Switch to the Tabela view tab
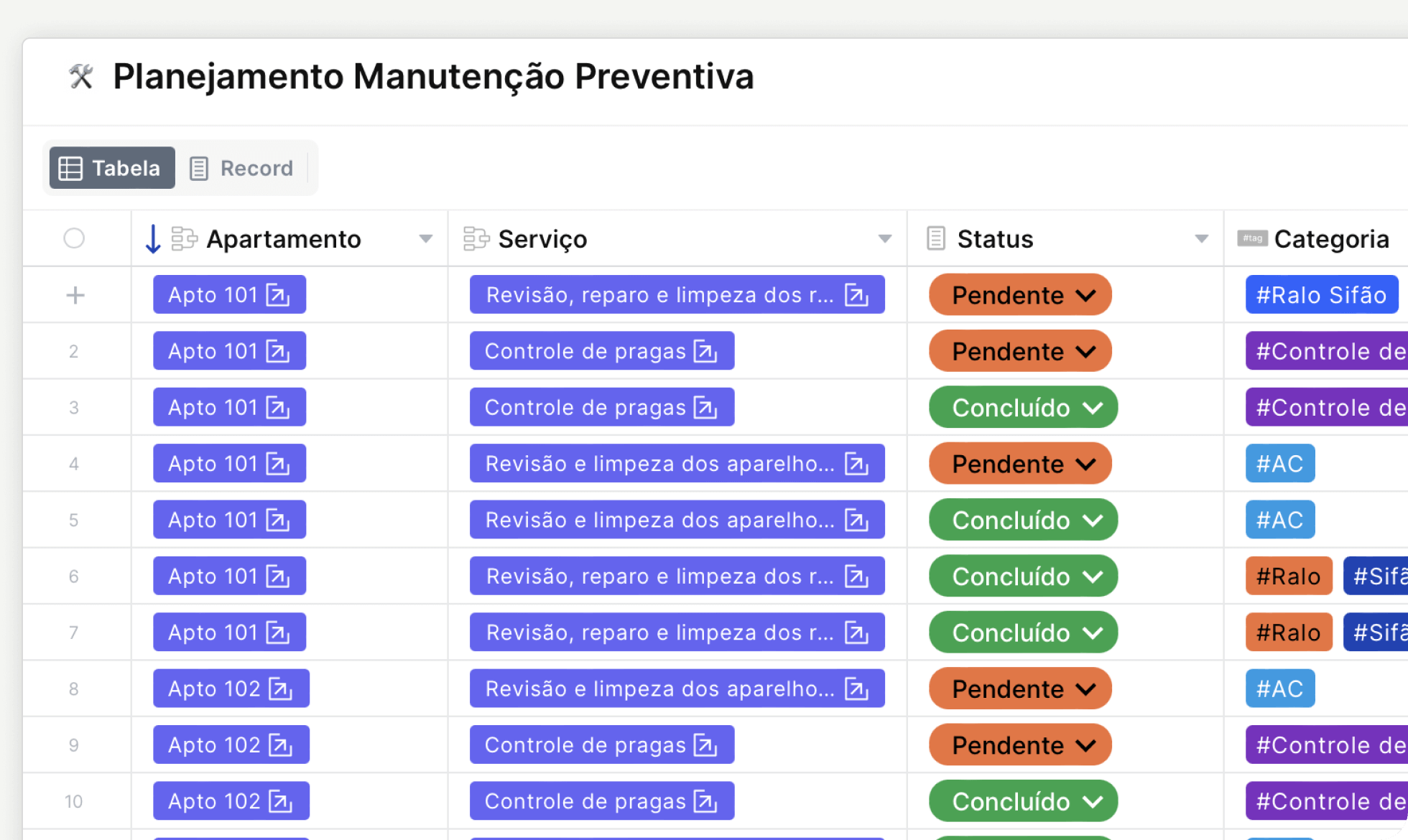The height and width of the screenshot is (840, 1408). (x=111, y=168)
